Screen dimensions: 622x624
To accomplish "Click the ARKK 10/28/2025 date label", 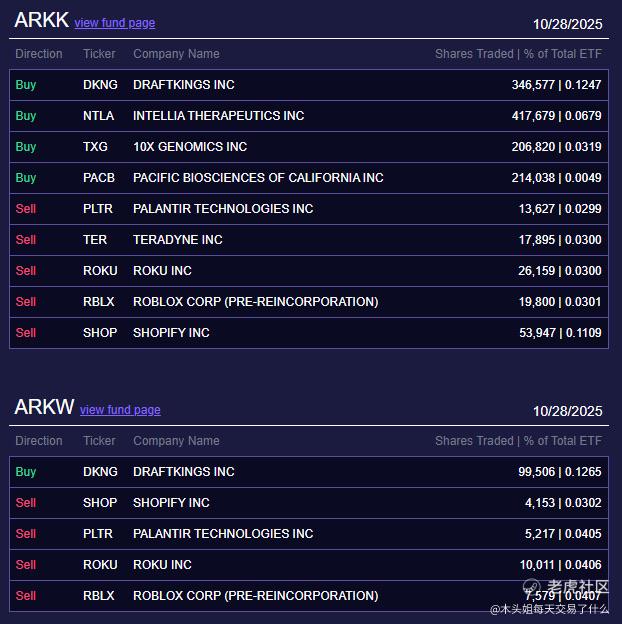I will pos(567,24).
